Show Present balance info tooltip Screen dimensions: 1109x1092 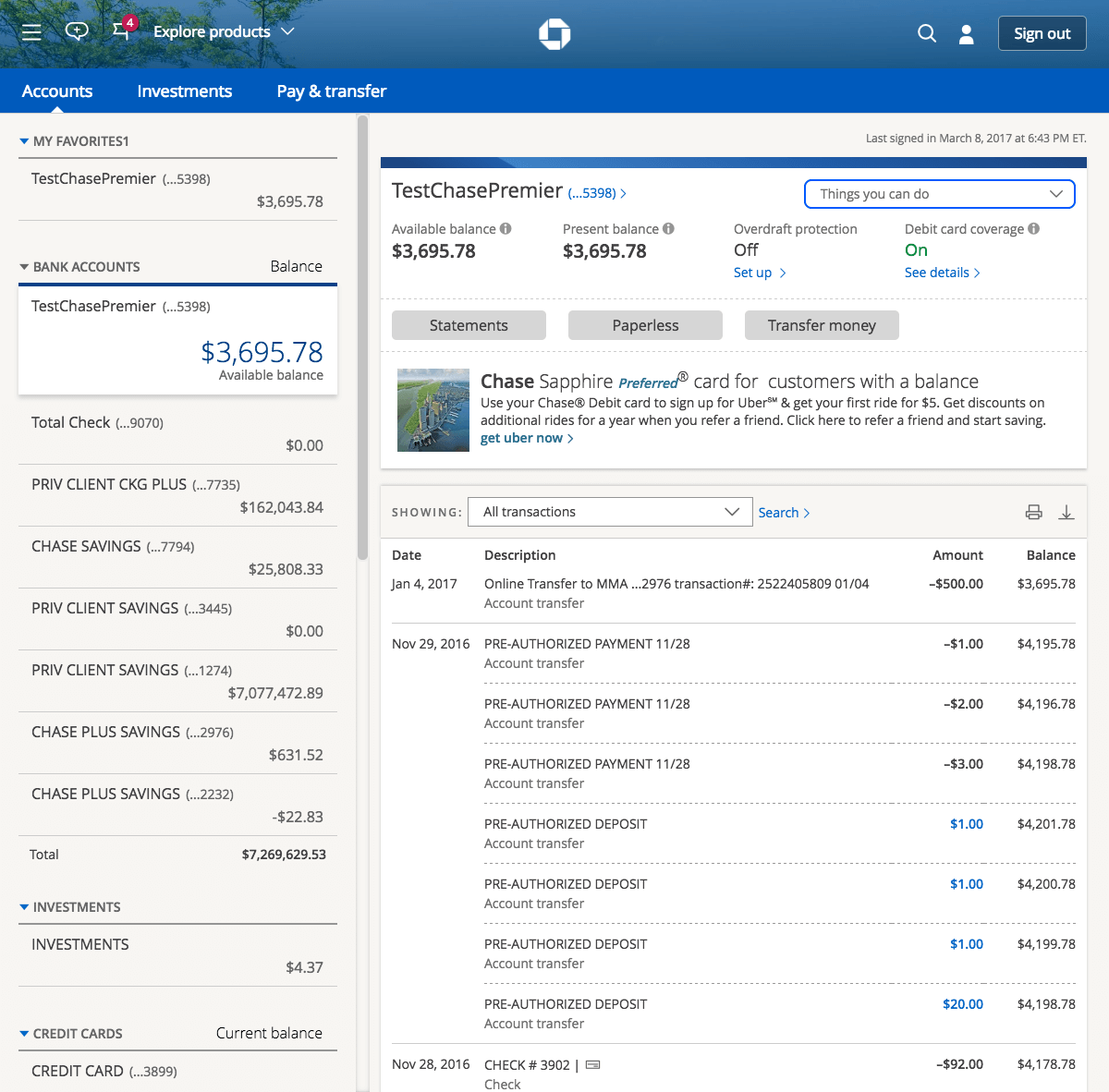(668, 228)
